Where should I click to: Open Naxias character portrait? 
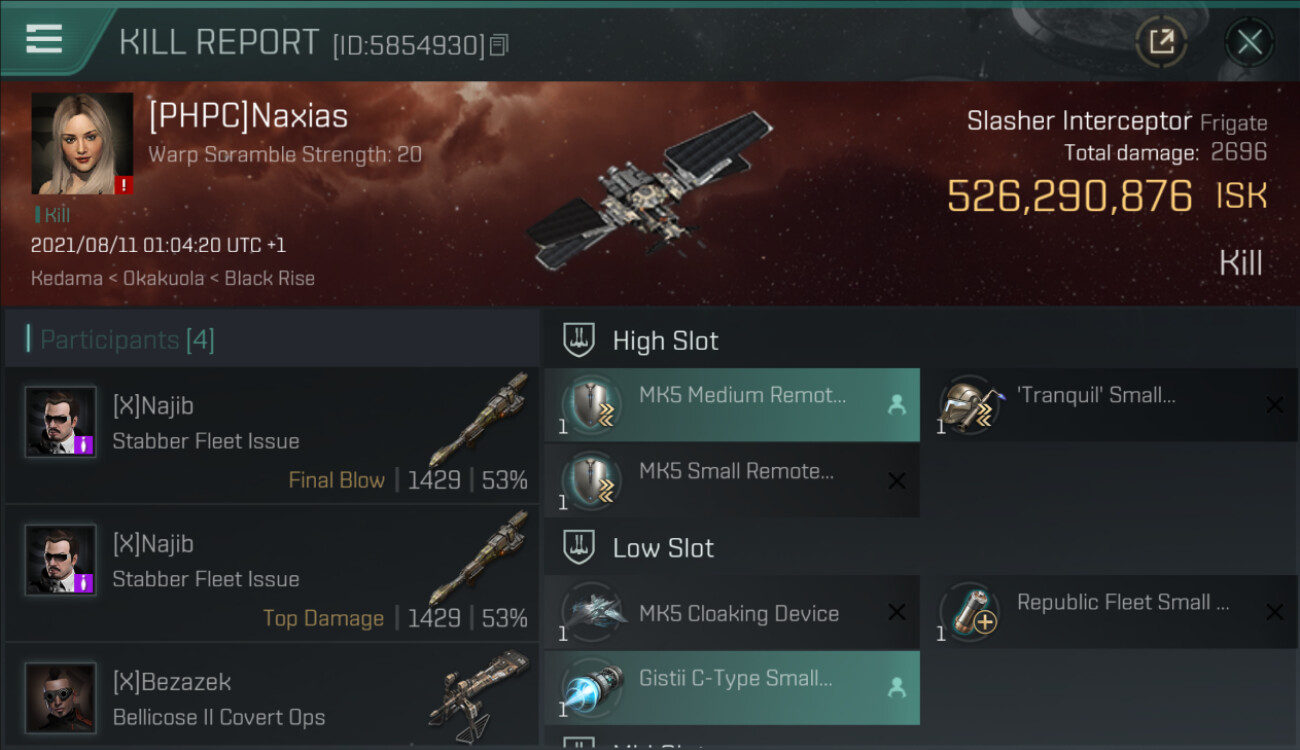[82, 144]
